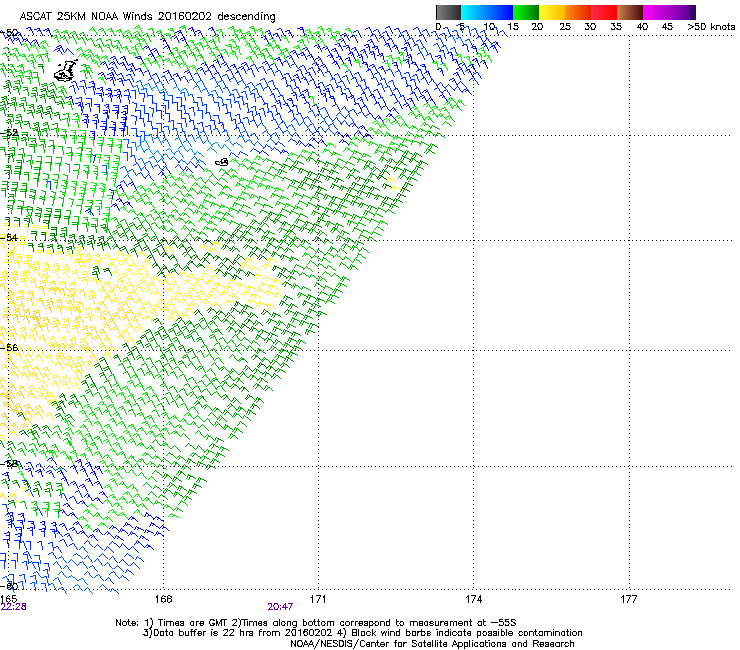Click the island outline in the upper-left corner
Screen dimensions: 740x650
coord(66,70)
